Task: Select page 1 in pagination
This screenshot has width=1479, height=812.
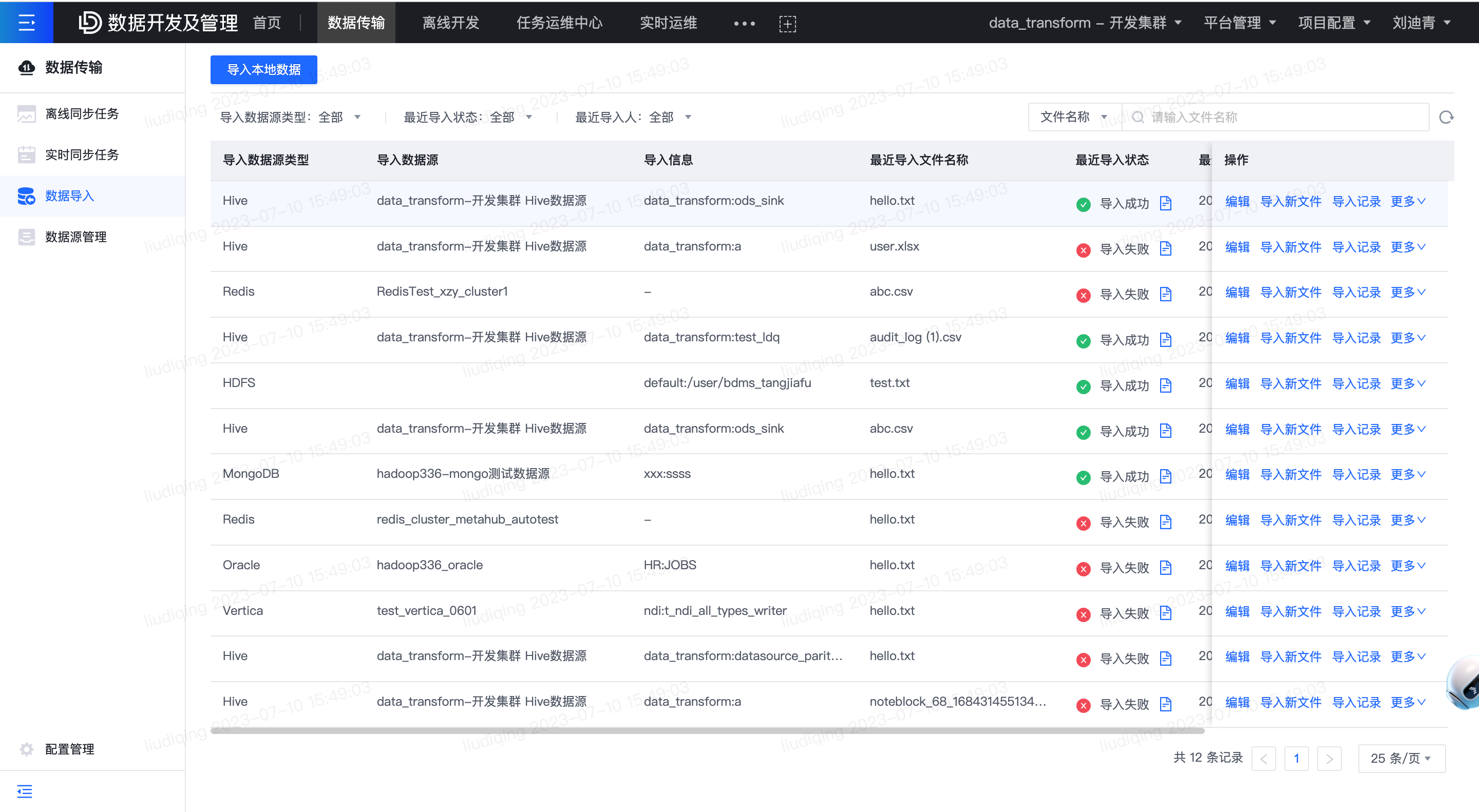Action: (1296, 759)
